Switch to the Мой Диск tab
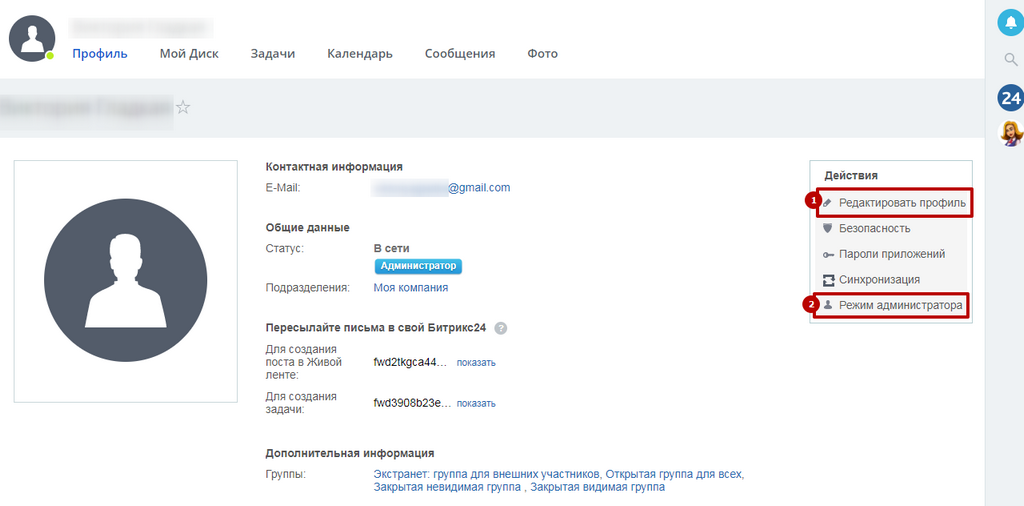Screen dimensions: 1024x506 tap(189, 54)
